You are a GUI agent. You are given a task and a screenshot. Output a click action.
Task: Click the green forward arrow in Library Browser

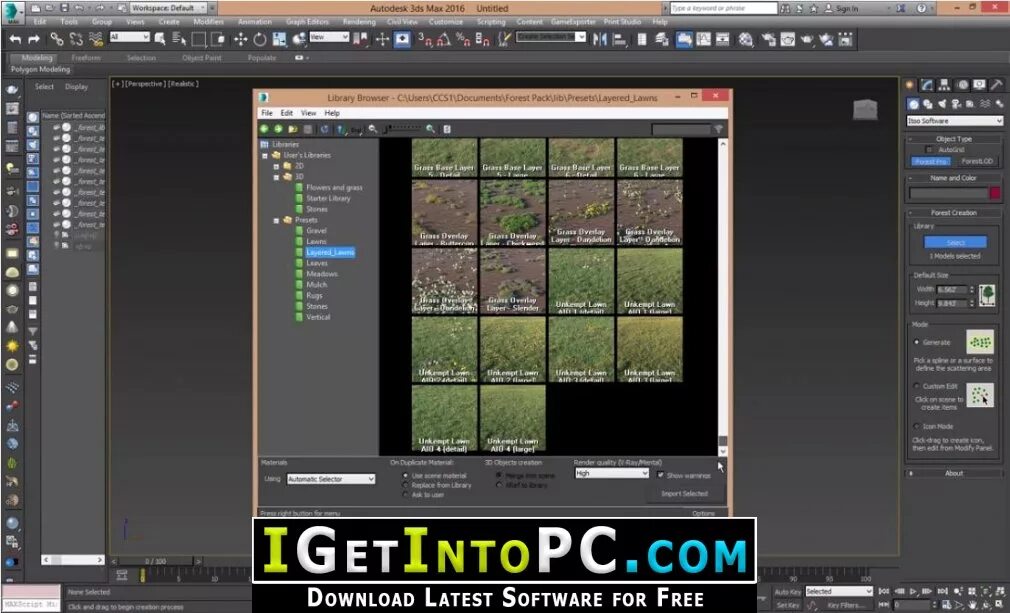278,129
